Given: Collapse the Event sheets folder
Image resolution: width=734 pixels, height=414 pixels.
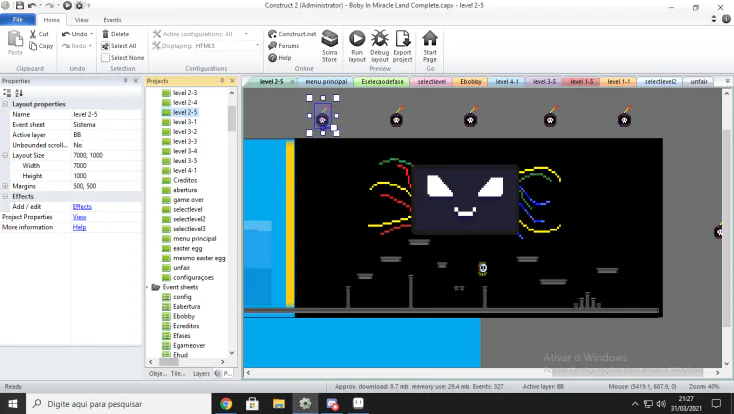Looking at the screenshot, I should tap(147, 287).
